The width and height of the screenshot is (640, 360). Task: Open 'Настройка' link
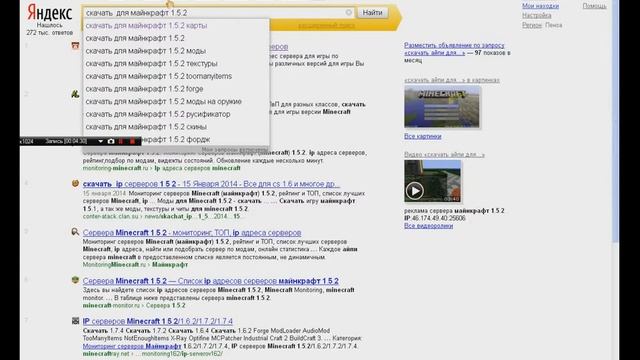536,16
